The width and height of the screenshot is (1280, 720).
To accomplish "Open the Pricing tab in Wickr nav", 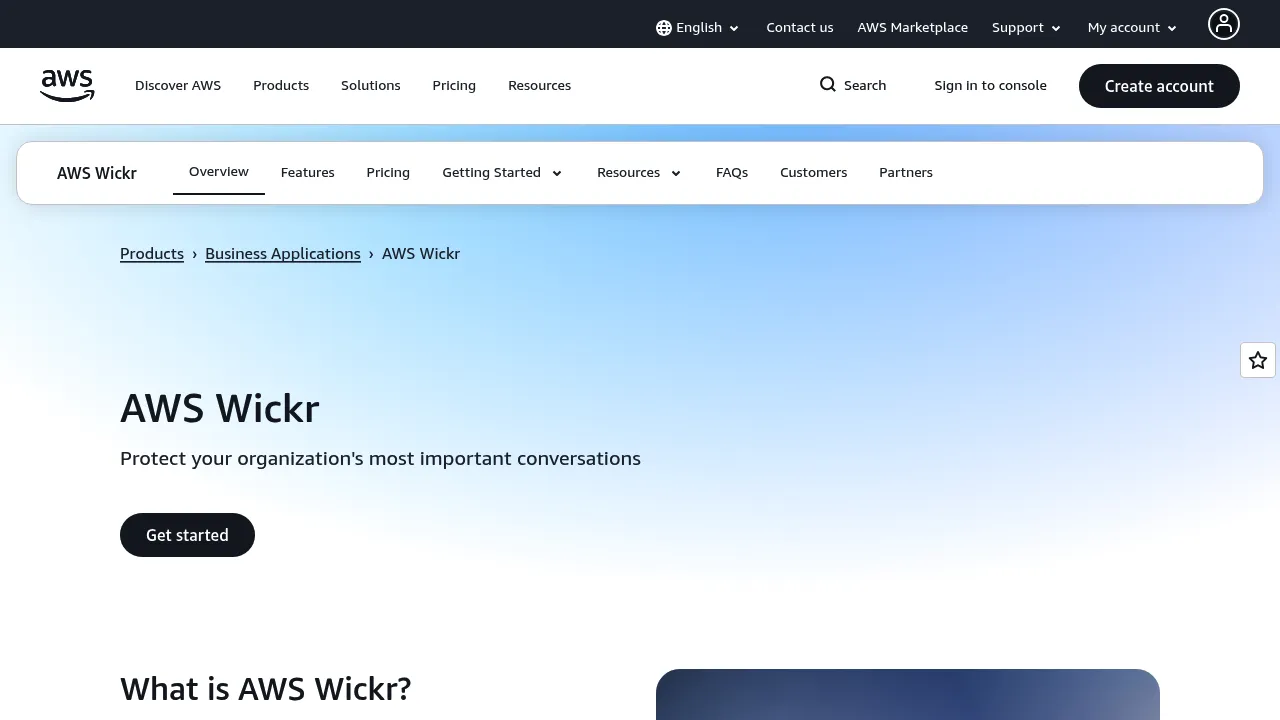I will (x=388, y=173).
